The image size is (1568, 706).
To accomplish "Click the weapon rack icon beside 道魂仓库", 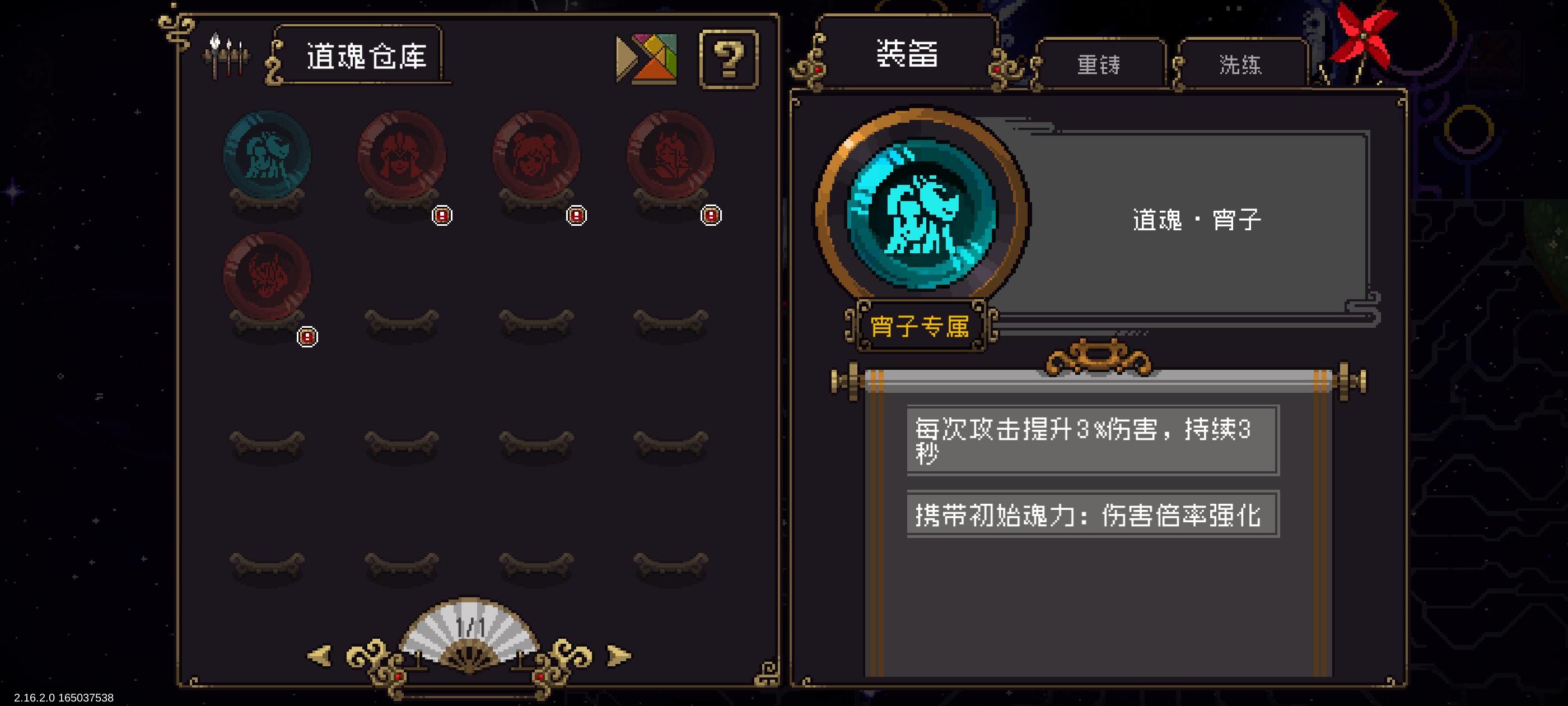I will click(x=226, y=57).
